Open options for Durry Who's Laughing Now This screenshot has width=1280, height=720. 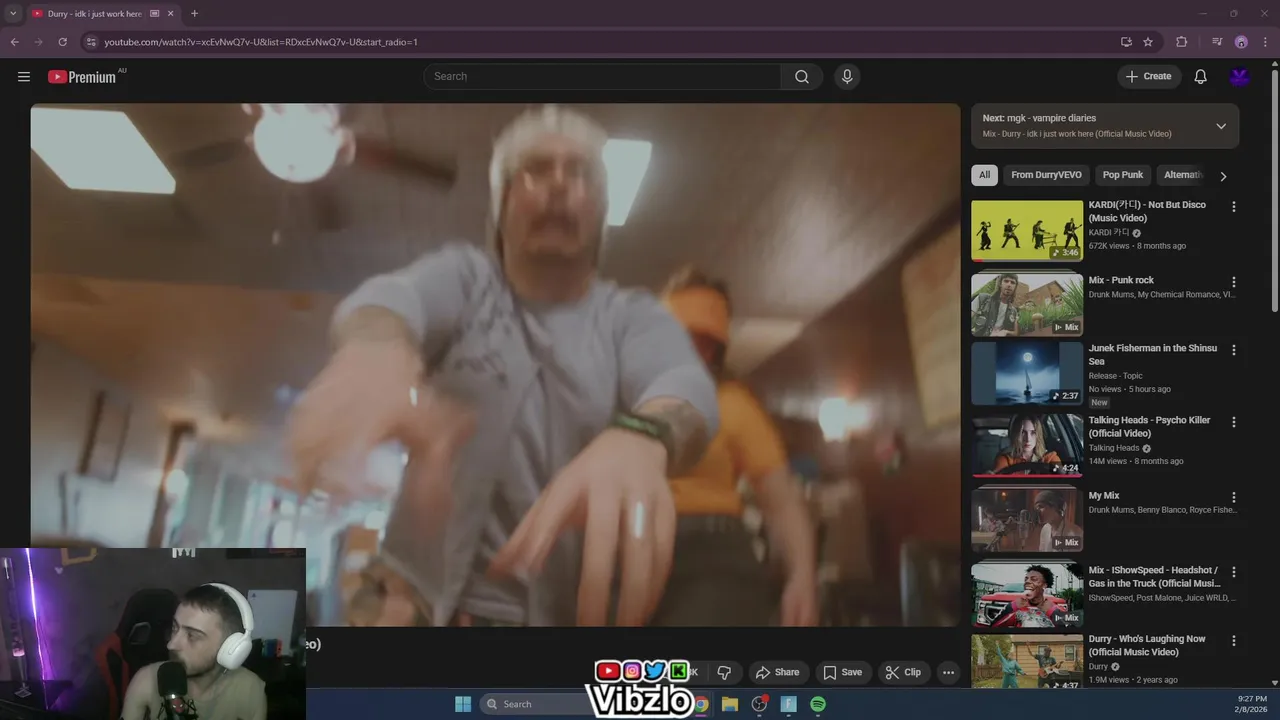tap(1233, 640)
